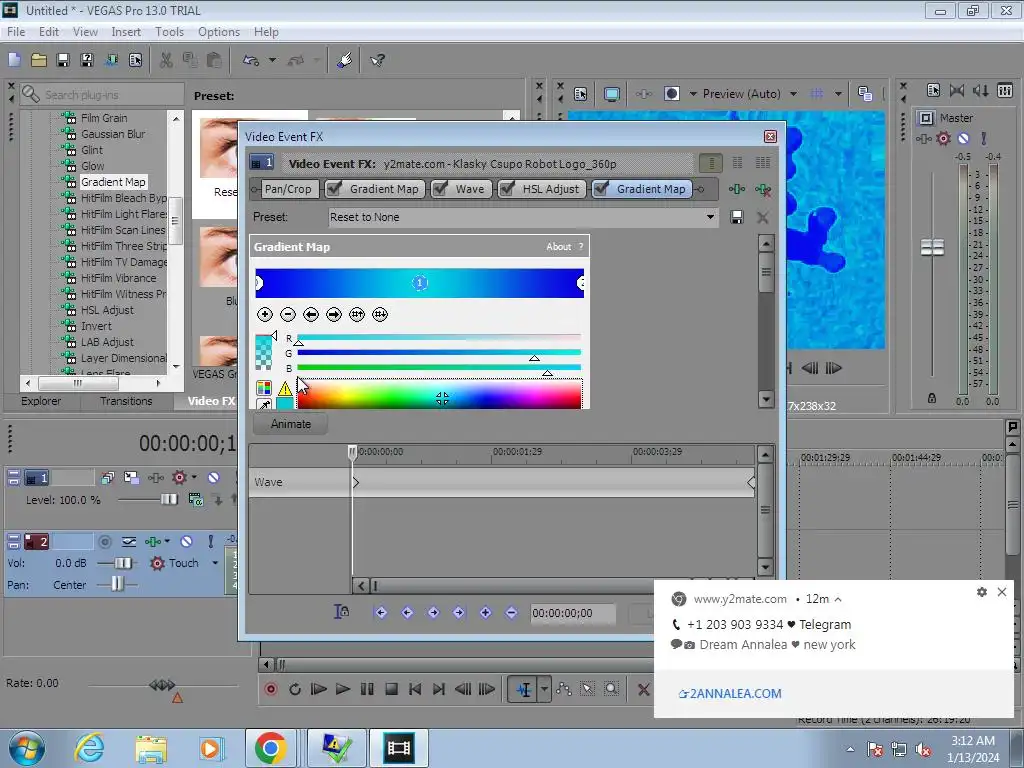Toggle split-screen view in preview

671,94
